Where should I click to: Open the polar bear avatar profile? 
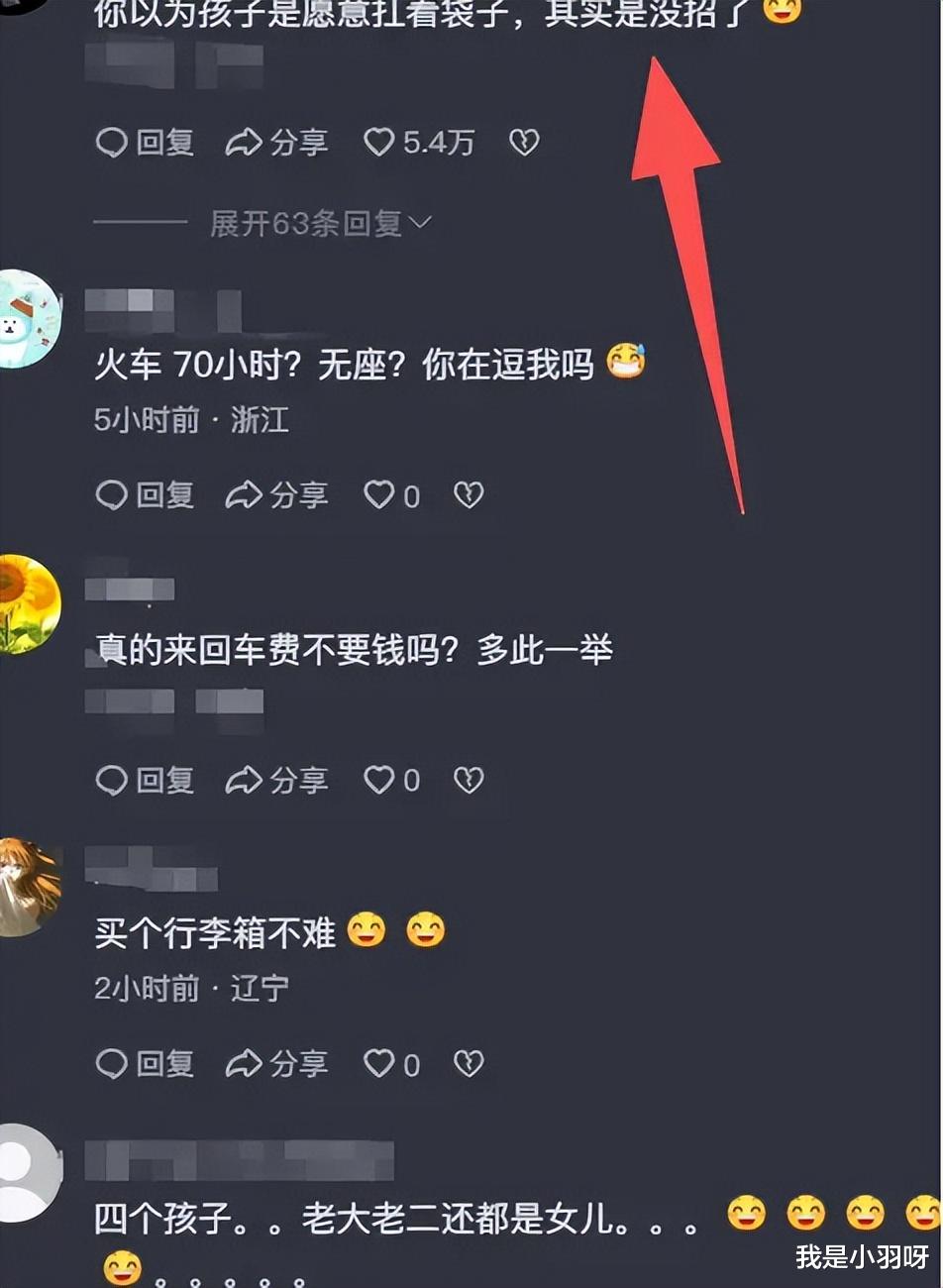(x=27, y=319)
